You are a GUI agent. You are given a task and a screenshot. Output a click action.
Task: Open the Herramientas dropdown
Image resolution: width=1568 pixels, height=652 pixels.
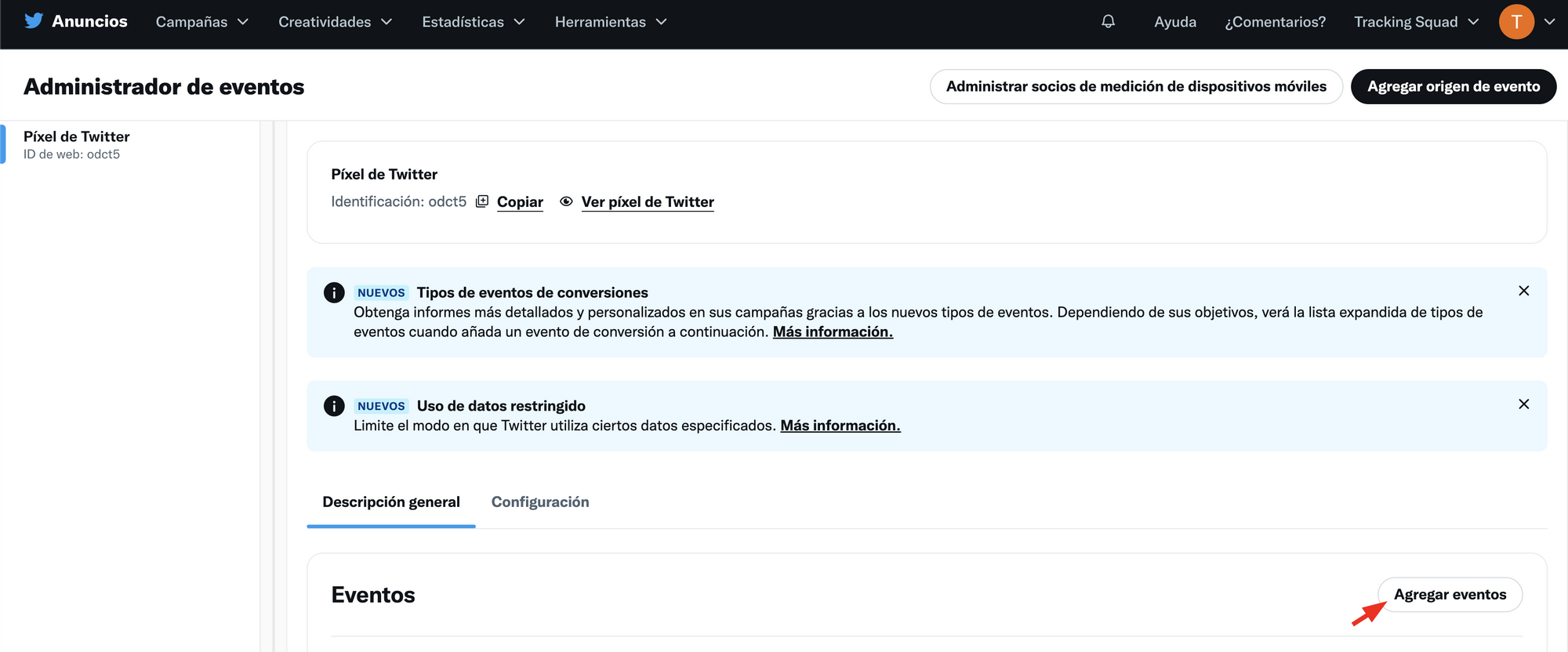[x=611, y=22]
